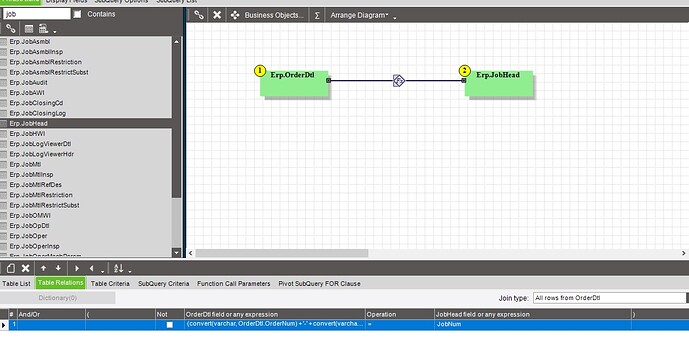This screenshot has height=362, width=689.
Task: Select Erp.JobHWI in the table list
Action: click(x=86, y=134)
